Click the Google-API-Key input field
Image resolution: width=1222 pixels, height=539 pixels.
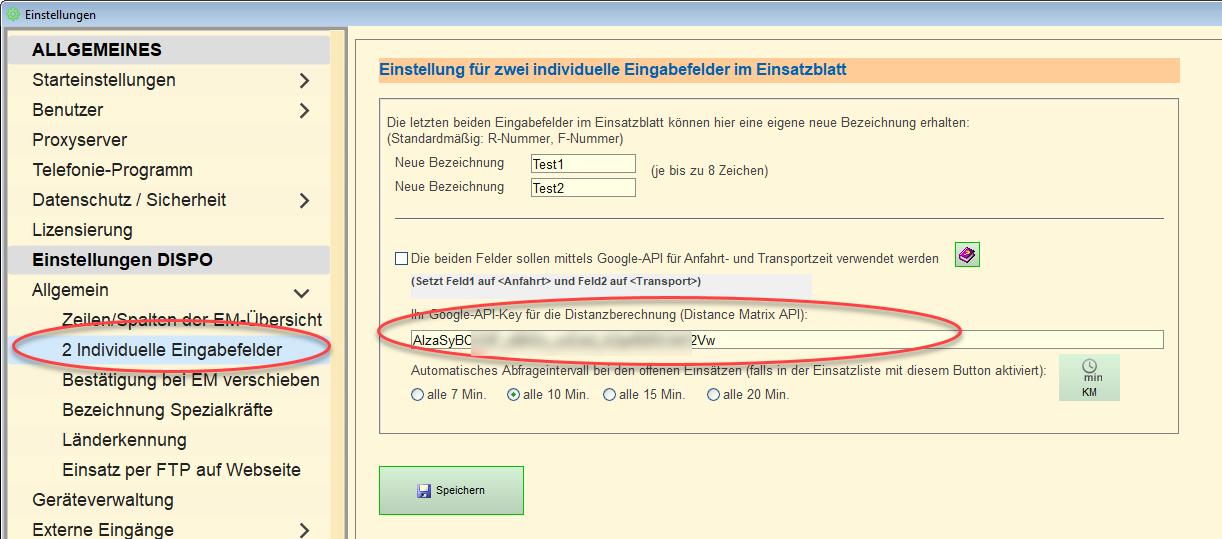click(786, 340)
